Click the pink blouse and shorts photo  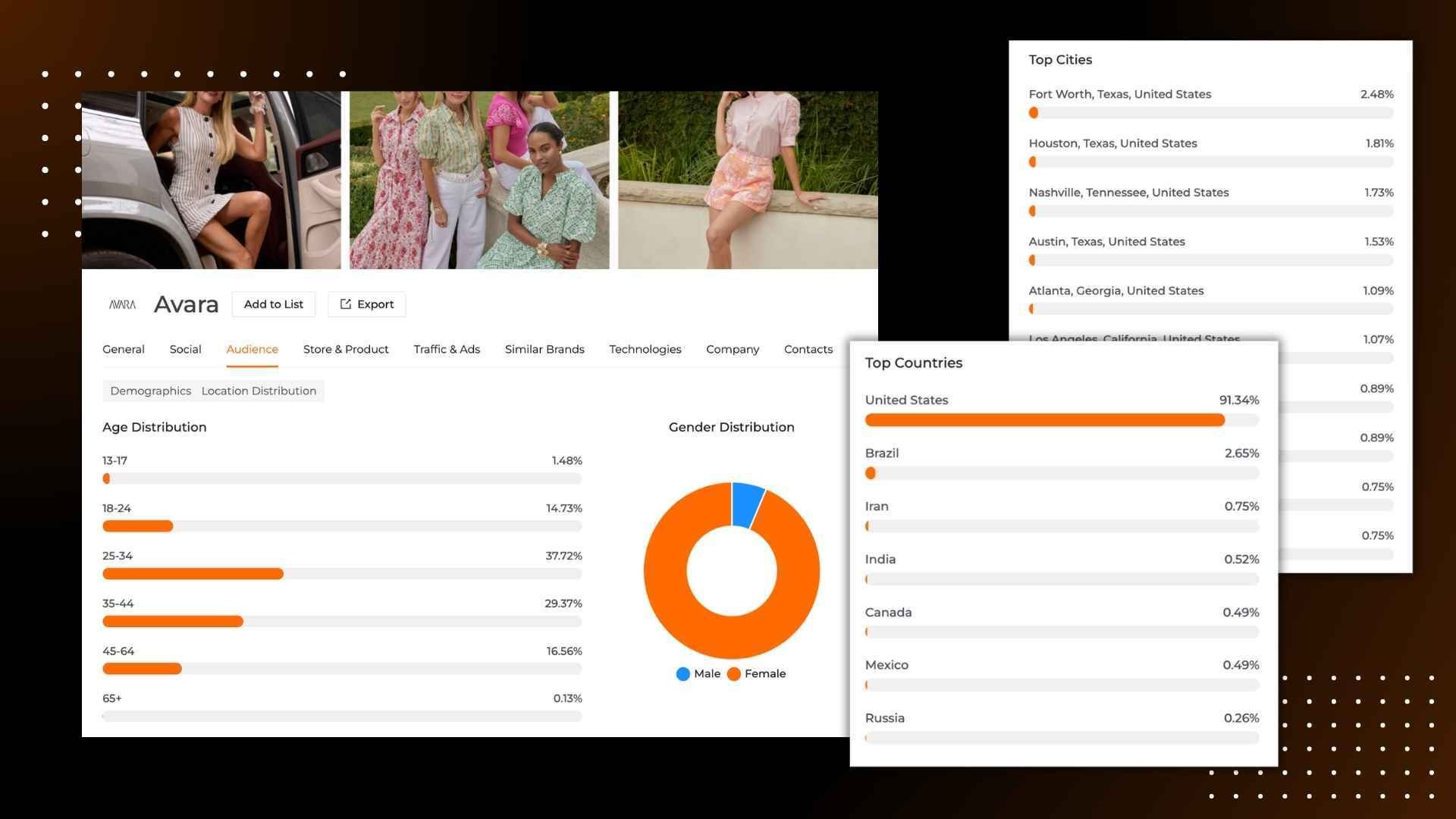click(748, 180)
